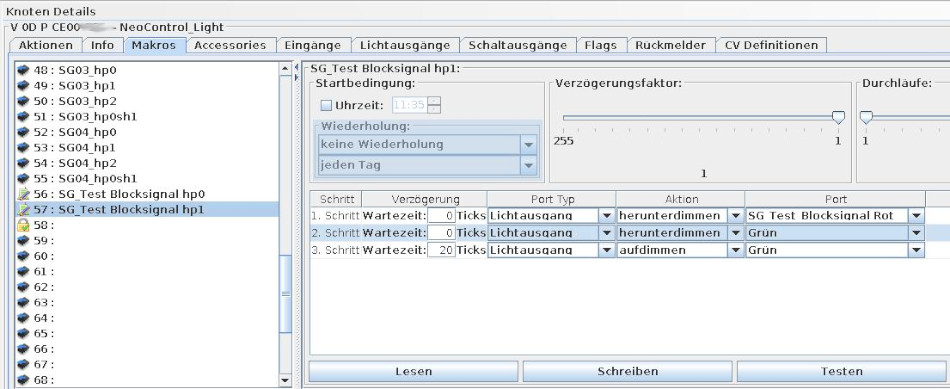Enable the Uhrzeit checkbox
950x389 pixels.
326,105
